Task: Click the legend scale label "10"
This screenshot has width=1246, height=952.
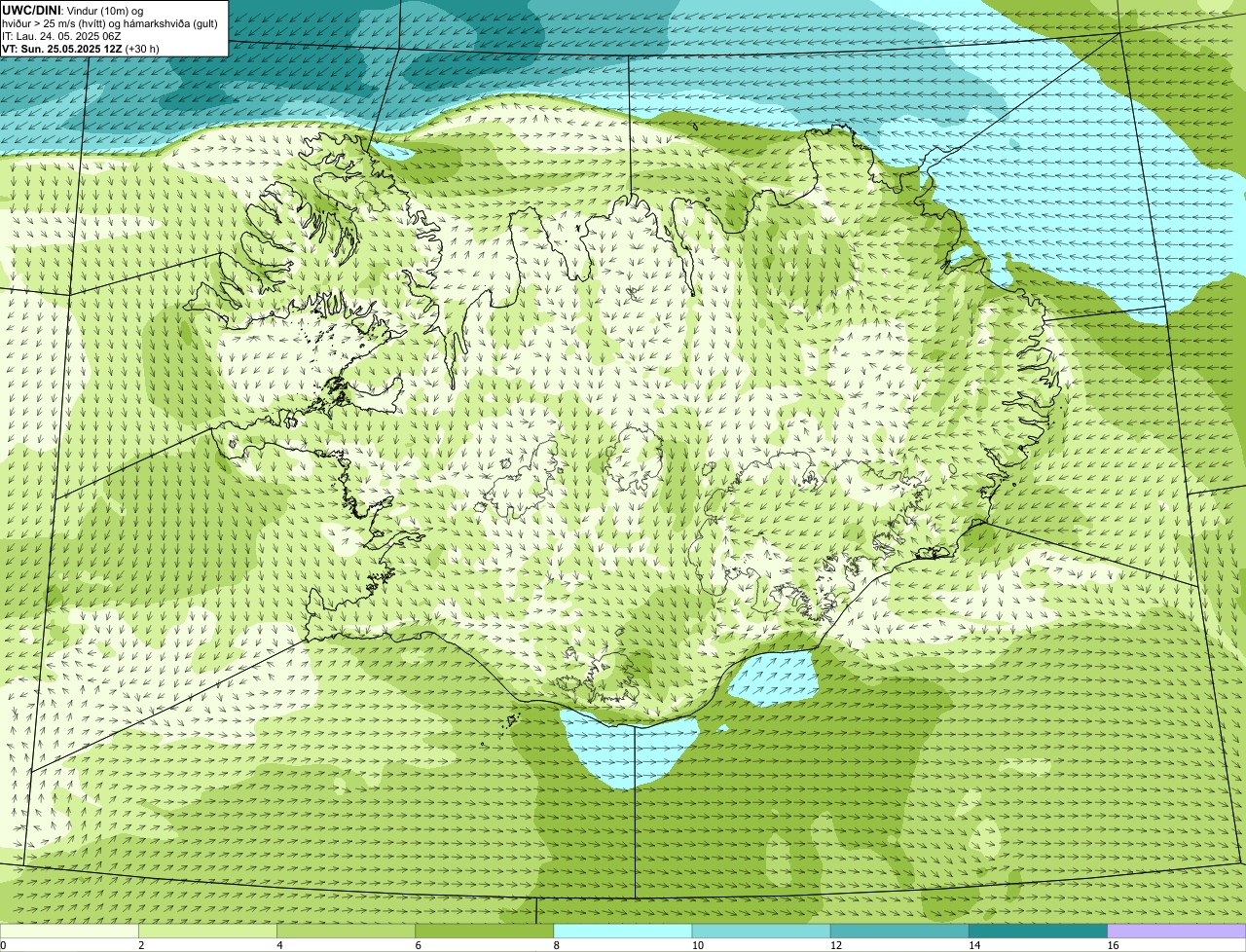Action: pyautogui.click(x=698, y=945)
